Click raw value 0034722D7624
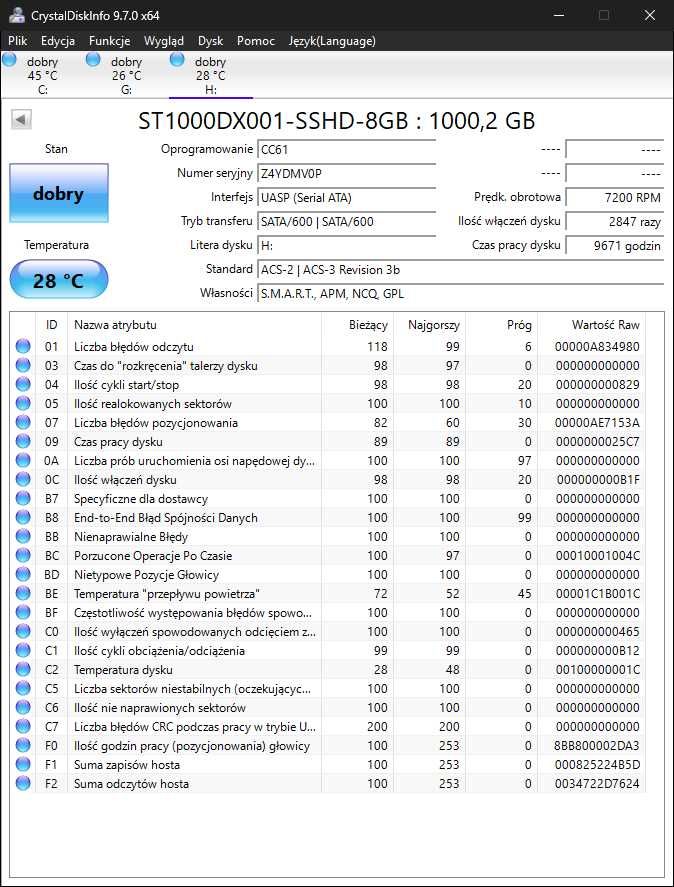674x887 pixels. click(x=597, y=783)
